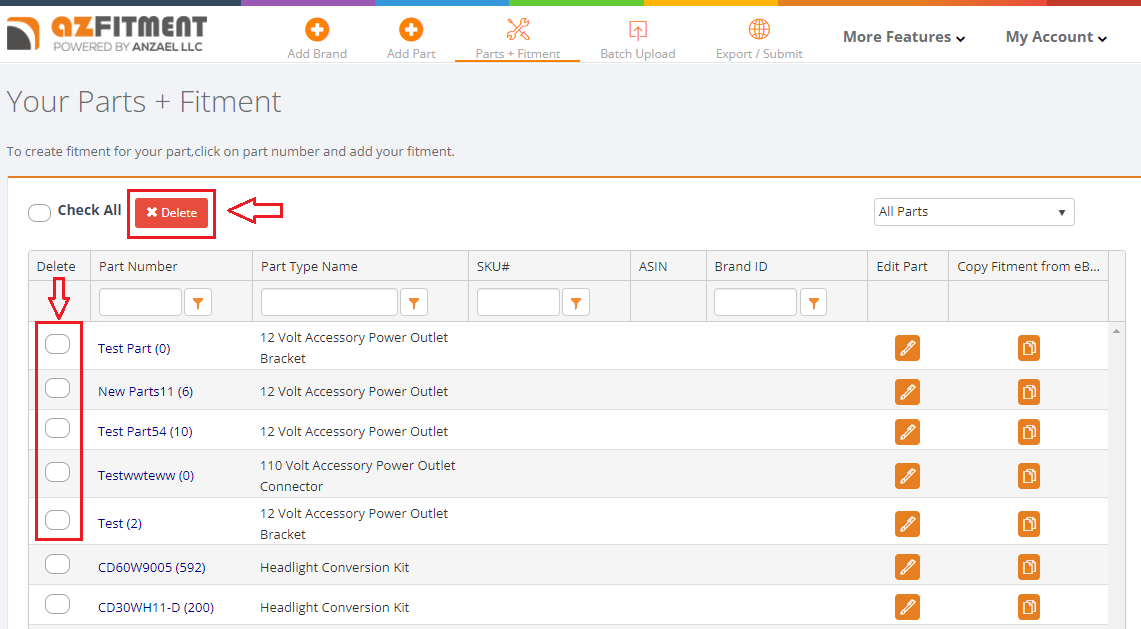Edit the Test Part54 (10) row with pencil icon
This screenshot has height=629, width=1141.
pos(907,432)
